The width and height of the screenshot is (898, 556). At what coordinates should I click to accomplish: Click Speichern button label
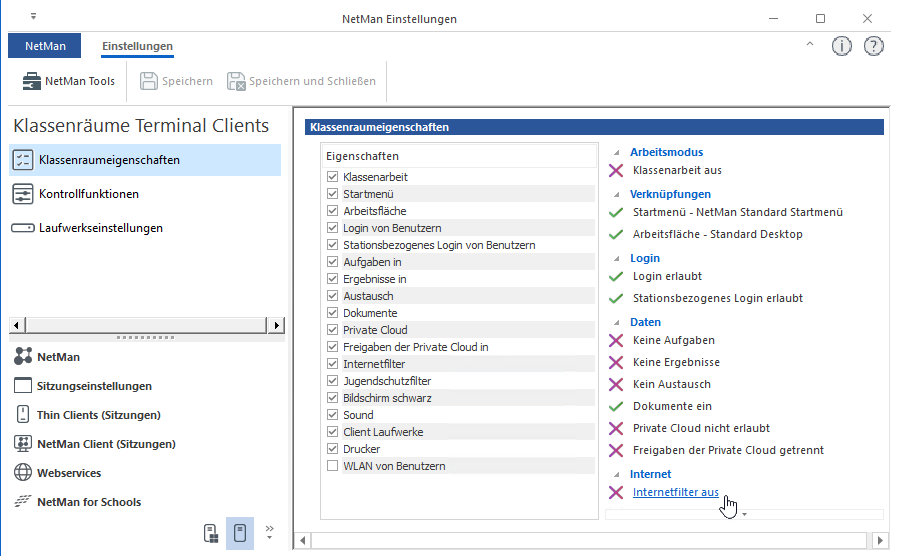(x=187, y=81)
